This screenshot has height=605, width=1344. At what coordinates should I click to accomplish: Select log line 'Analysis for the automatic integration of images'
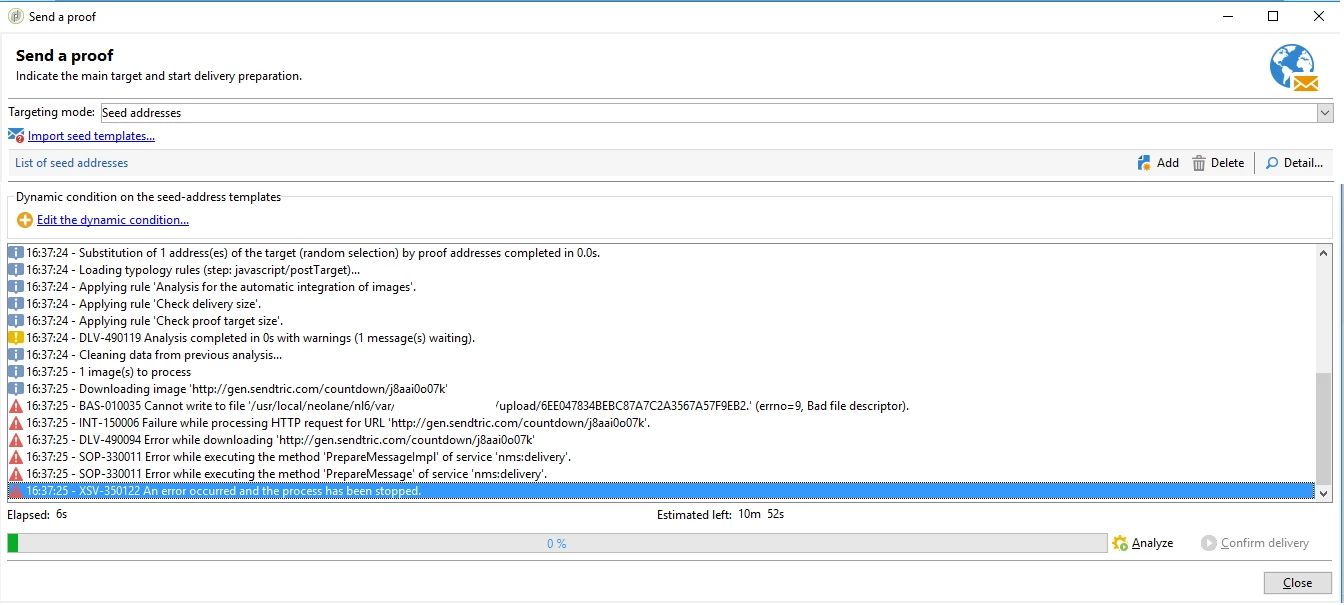point(660,287)
